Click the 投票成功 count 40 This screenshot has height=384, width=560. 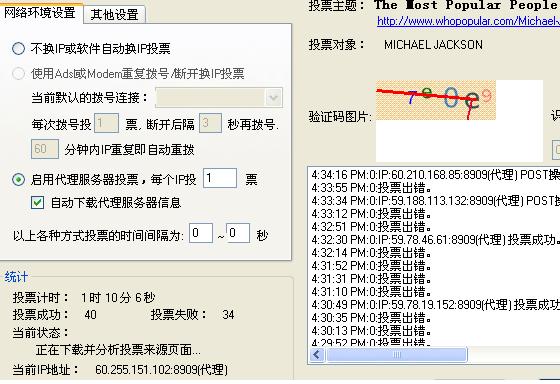[x=91, y=315]
